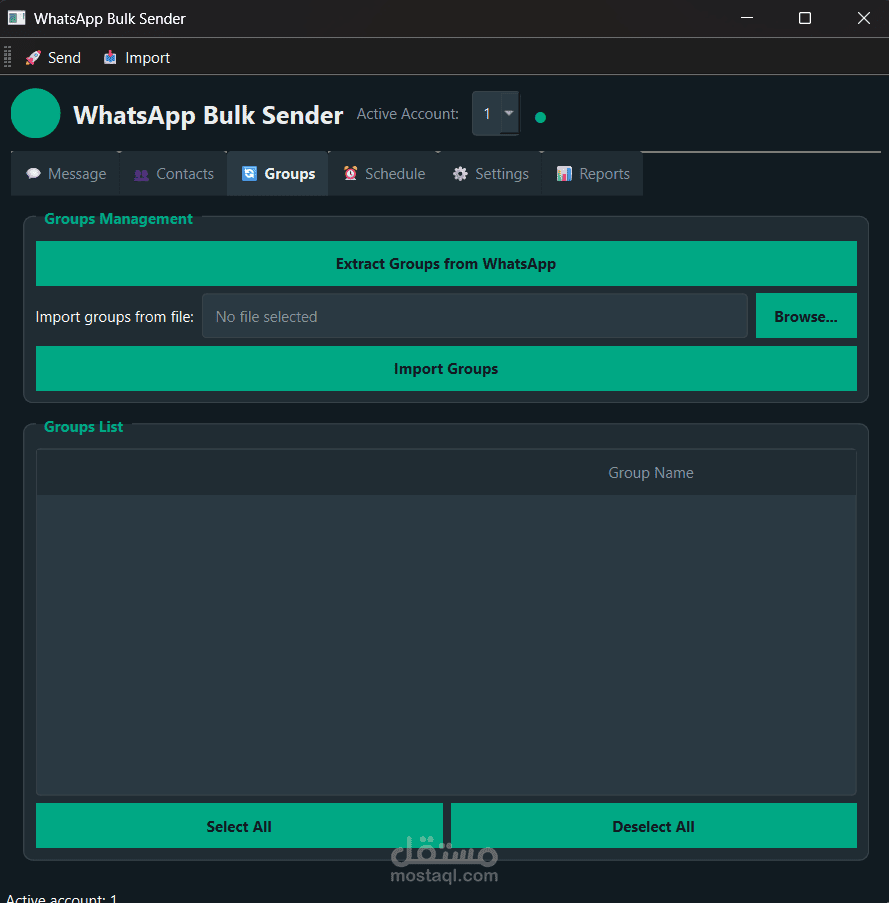889x903 pixels.
Task: Expand the Active Account dropdown
Action: [x=508, y=113]
